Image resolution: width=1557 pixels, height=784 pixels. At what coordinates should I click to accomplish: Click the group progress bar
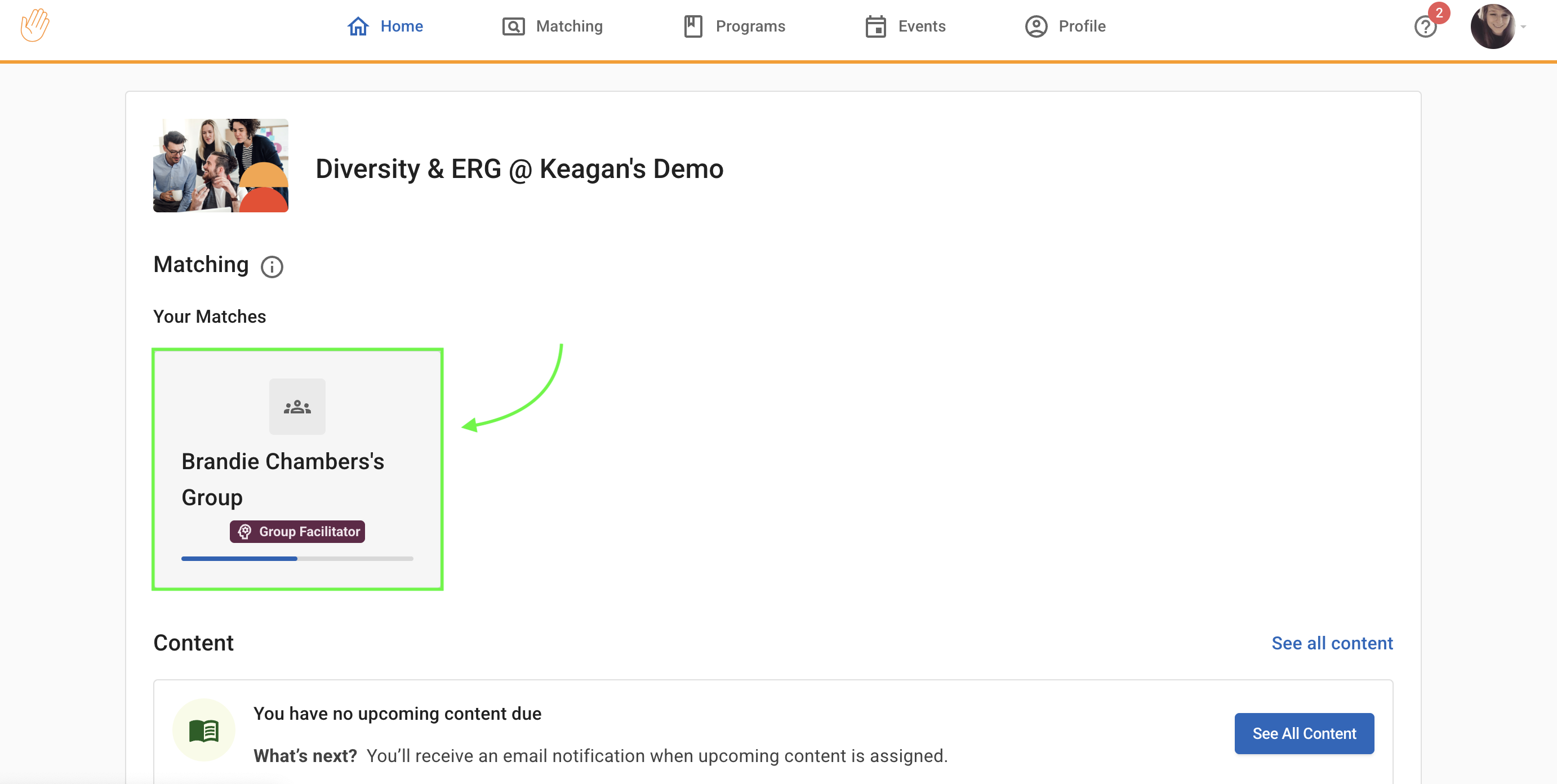click(x=297, y=559)
